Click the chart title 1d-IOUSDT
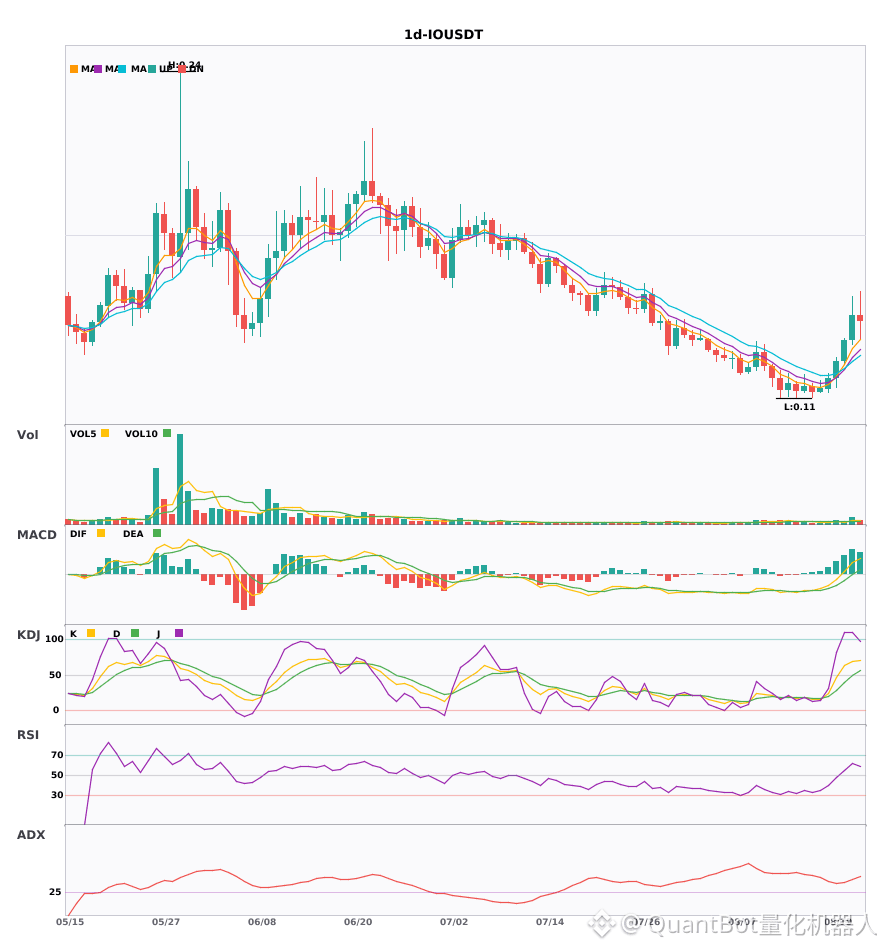Screen dimensions: 885x950 [x=443, y=35]
